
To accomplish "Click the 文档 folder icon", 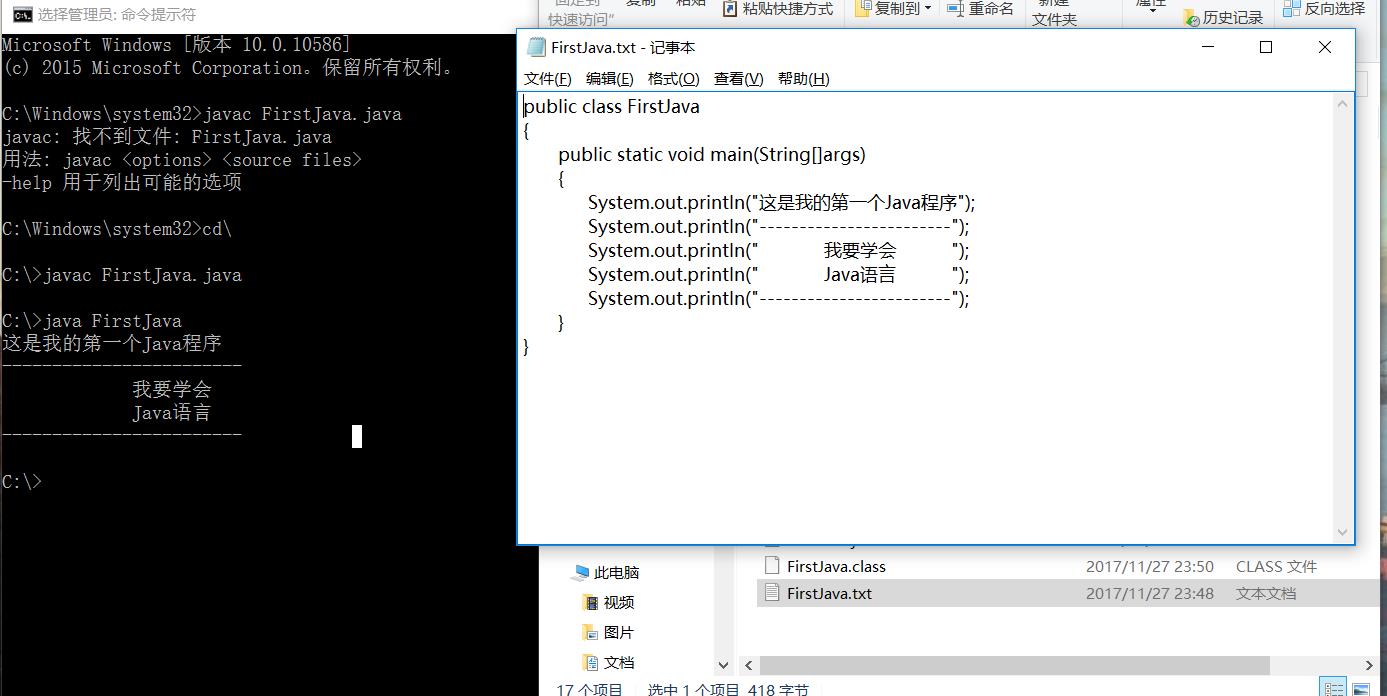I will [590, 663].
